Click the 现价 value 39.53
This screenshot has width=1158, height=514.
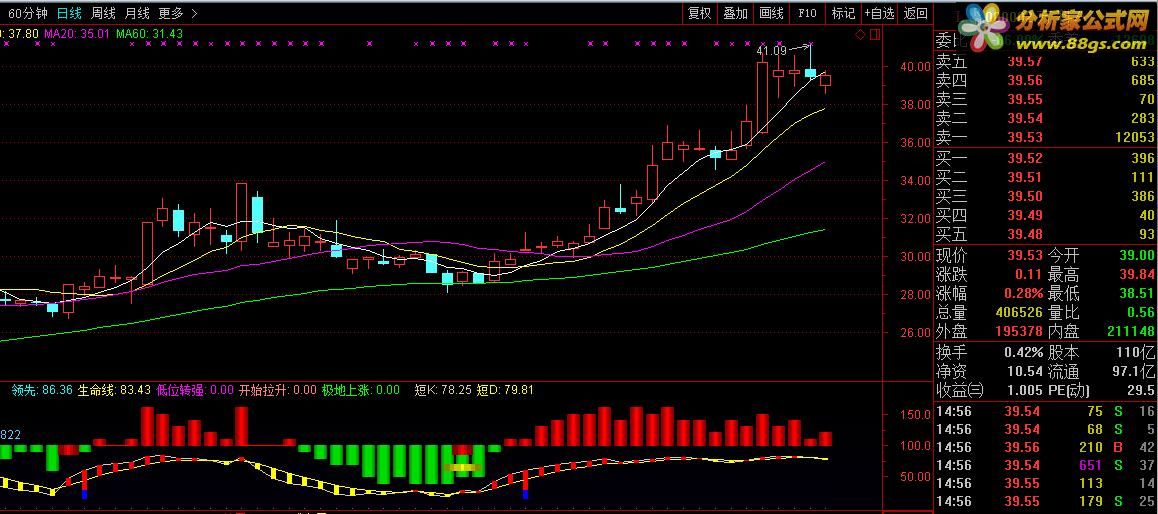1027,256
